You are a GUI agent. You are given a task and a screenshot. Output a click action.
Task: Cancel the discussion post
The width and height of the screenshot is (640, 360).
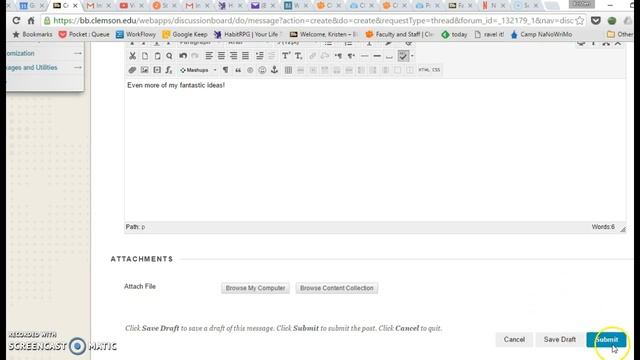coord(514,340)
